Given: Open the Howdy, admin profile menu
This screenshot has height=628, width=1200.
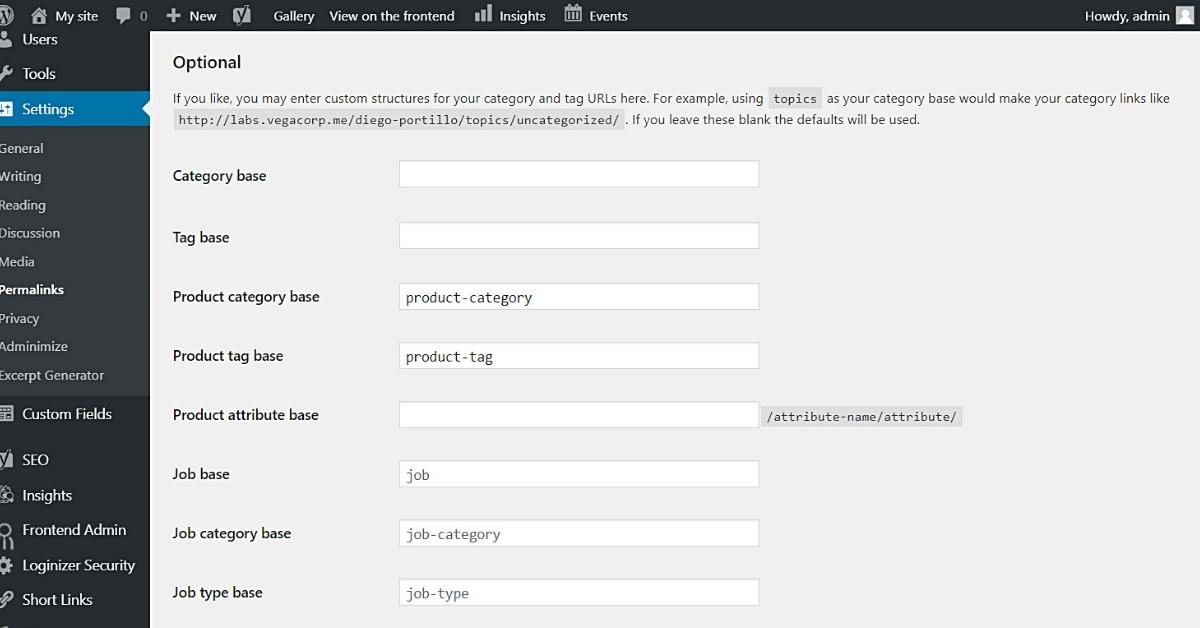Looking at the screenshot, I should pyautogui.click(x=1127, y=15).
